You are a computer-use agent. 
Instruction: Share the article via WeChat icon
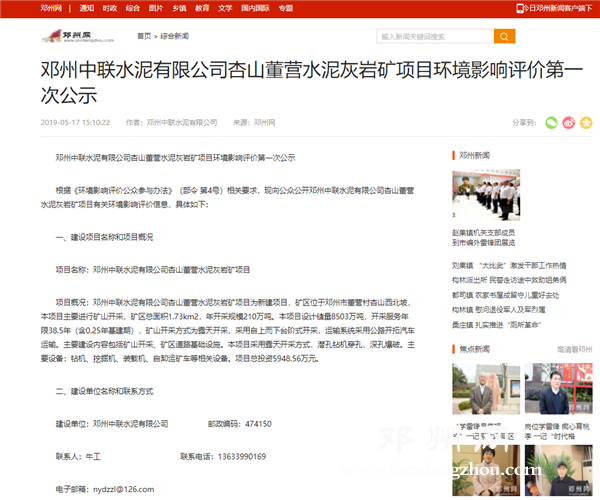pos(551,122)
